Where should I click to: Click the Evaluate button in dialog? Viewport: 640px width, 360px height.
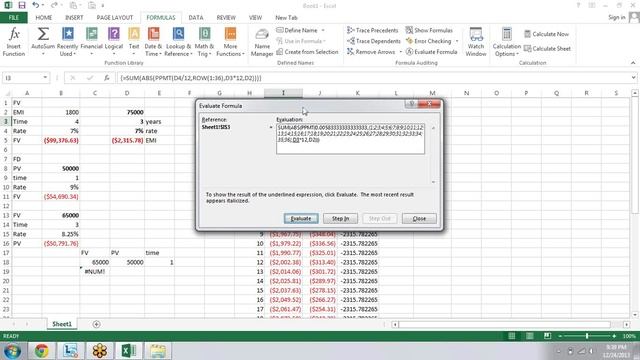301,218
